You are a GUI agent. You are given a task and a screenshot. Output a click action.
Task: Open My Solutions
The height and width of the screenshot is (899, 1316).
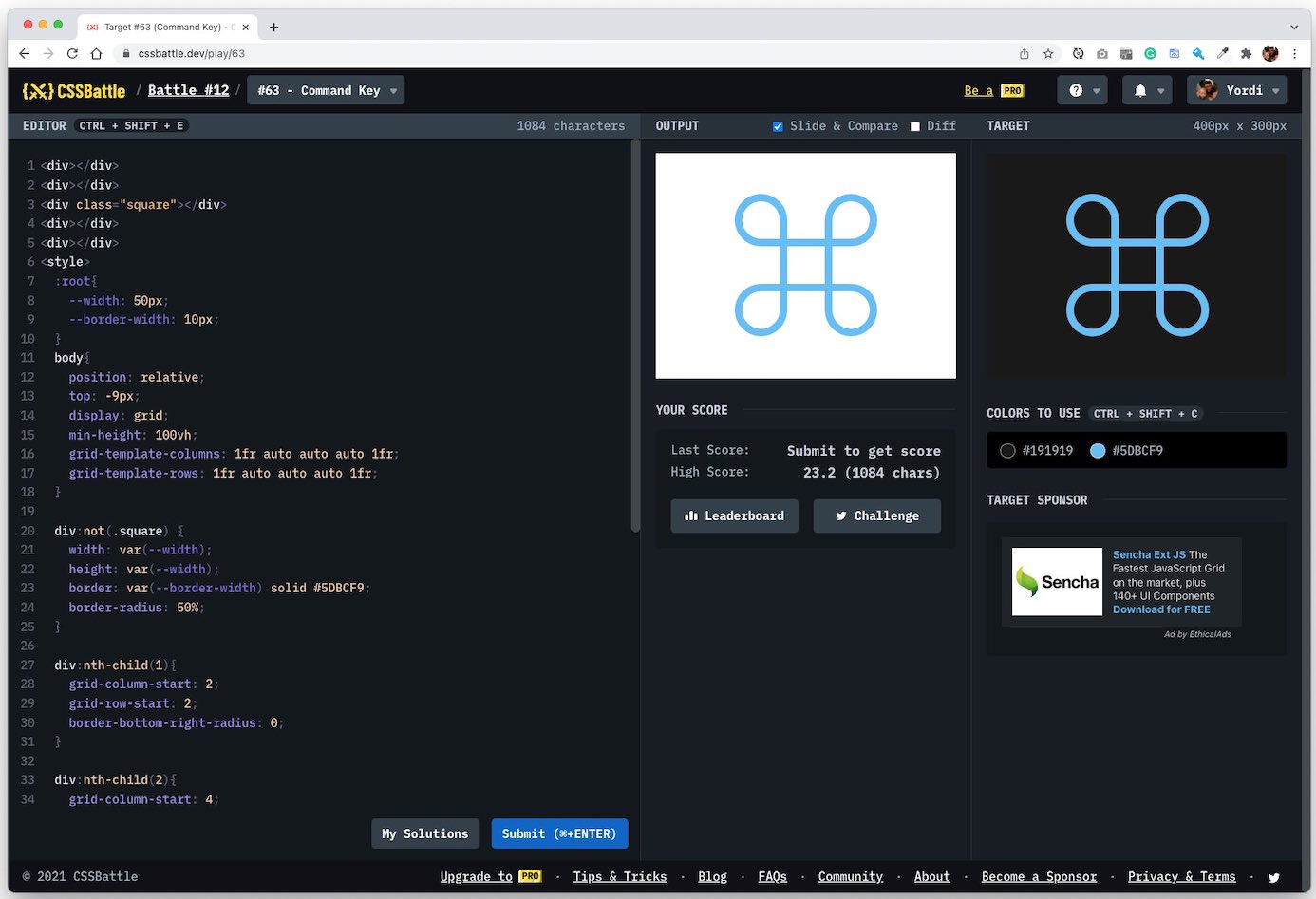(425, 833)
